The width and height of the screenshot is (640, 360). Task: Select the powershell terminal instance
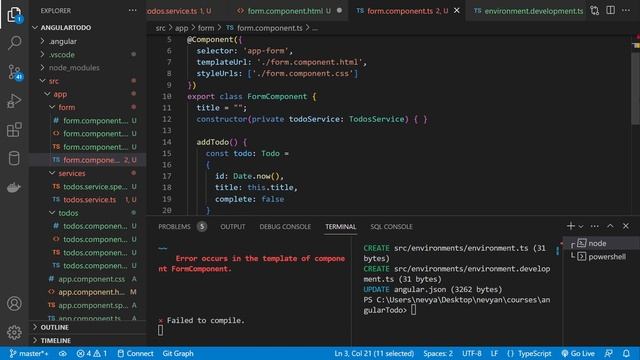(x=601, y=256)
